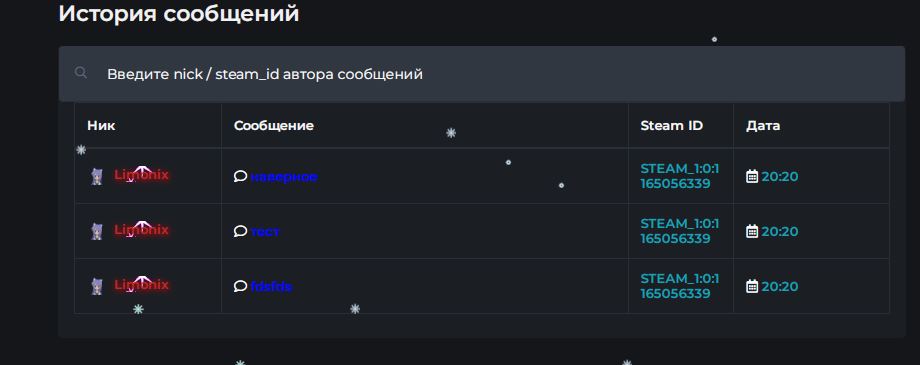Open the 'наверное' message link

tap(284, 177)
